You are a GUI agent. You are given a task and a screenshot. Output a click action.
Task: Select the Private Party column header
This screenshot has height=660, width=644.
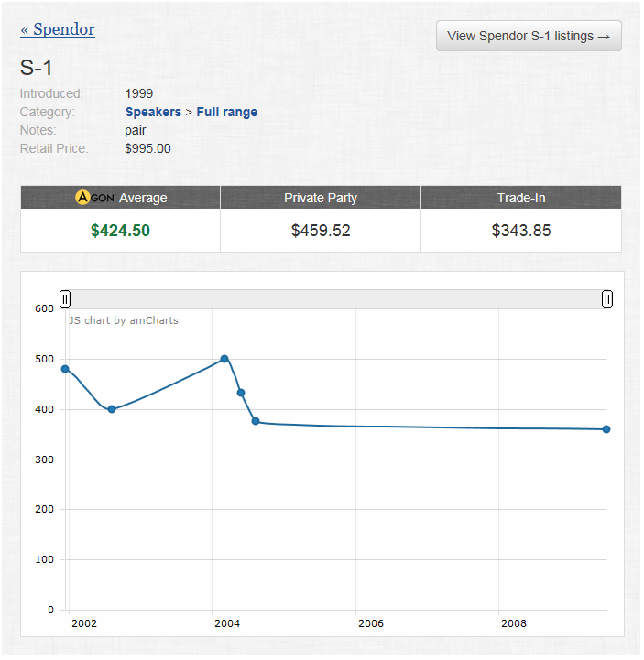coord(321,197)
